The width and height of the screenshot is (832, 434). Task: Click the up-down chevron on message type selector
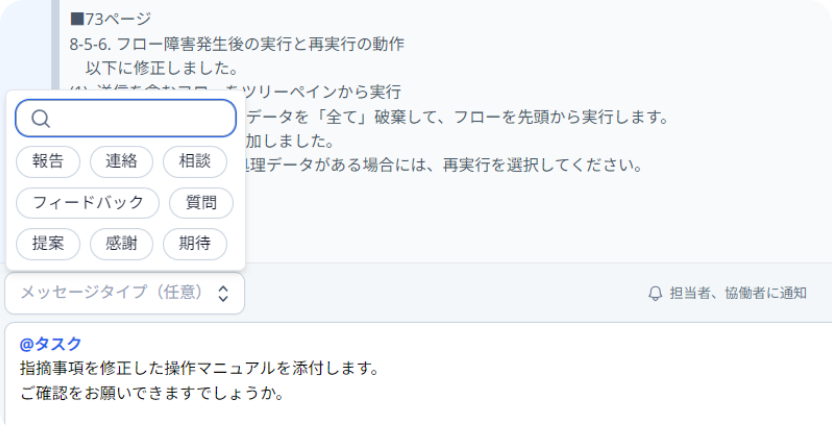pyautogui.click(x=223, y=293)
